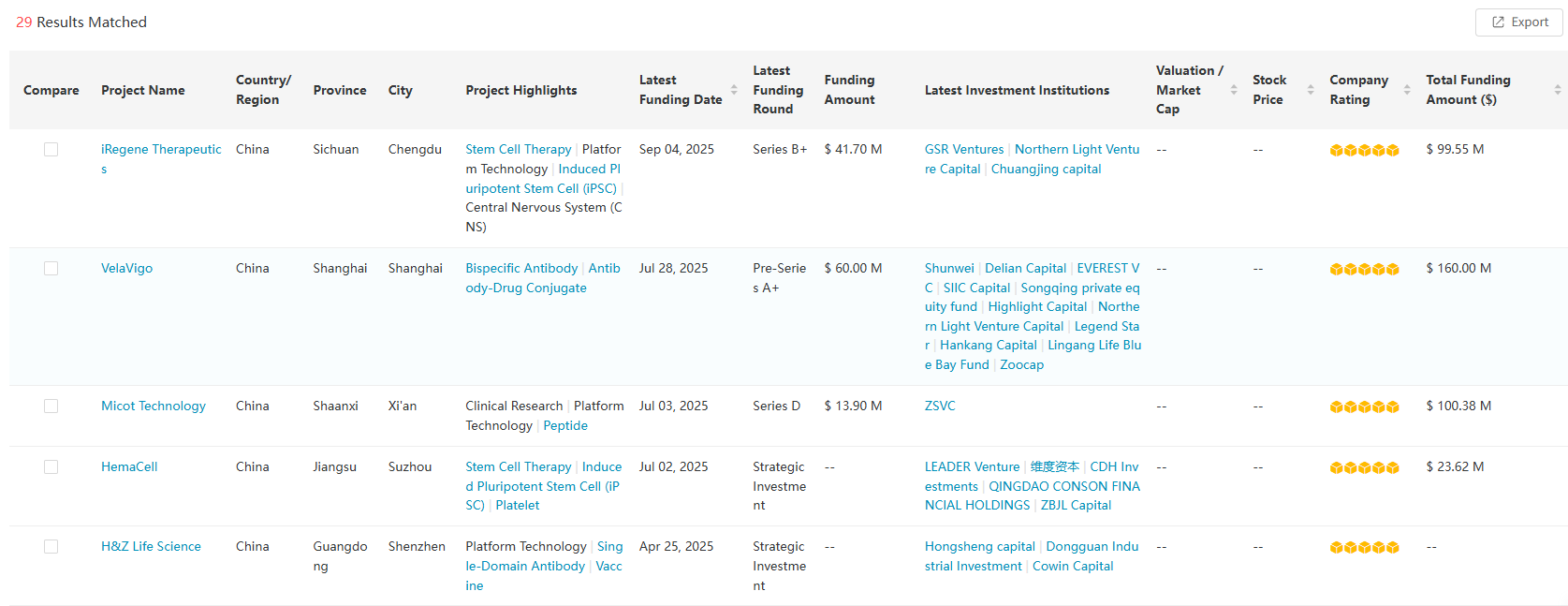This screenshot has width=1568, height=606.
Task: Sort by Valuation / Market Cap arrows
Action: click(1234, 90)
